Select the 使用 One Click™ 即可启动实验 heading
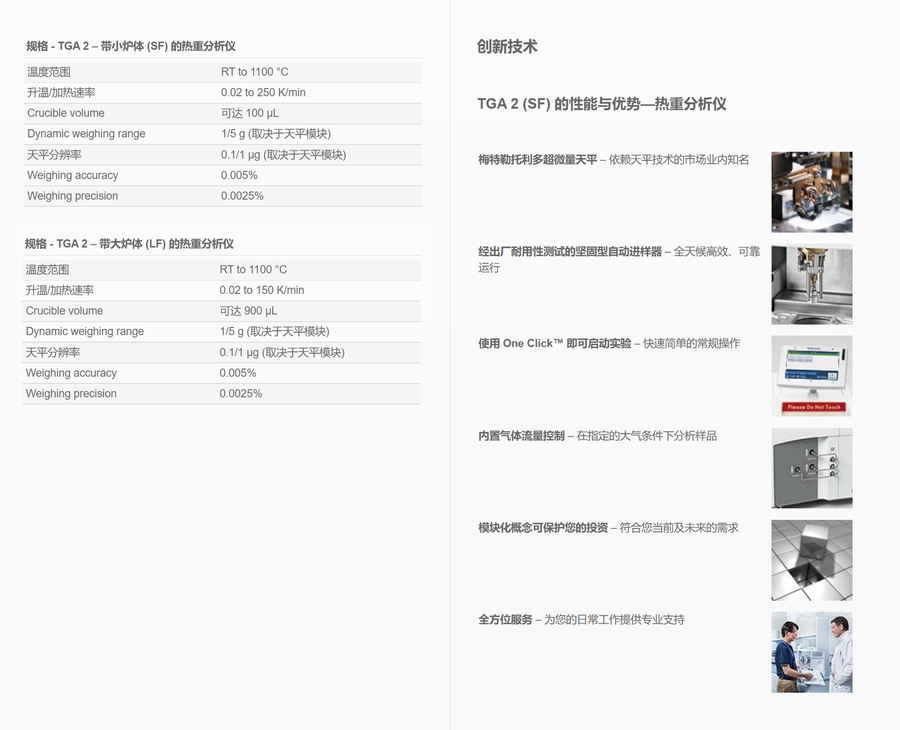The image size is (900, 730). [x=554, y=343]
